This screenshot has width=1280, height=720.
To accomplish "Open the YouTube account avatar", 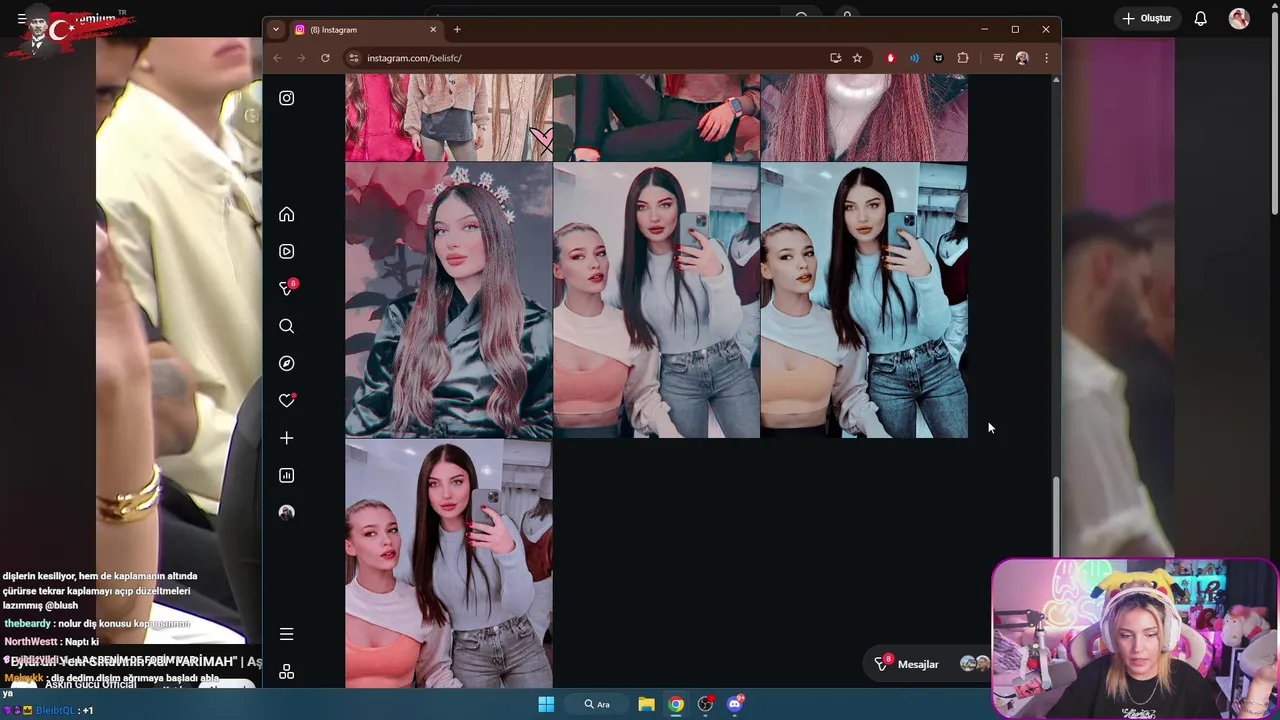I will coord(1239,18).
